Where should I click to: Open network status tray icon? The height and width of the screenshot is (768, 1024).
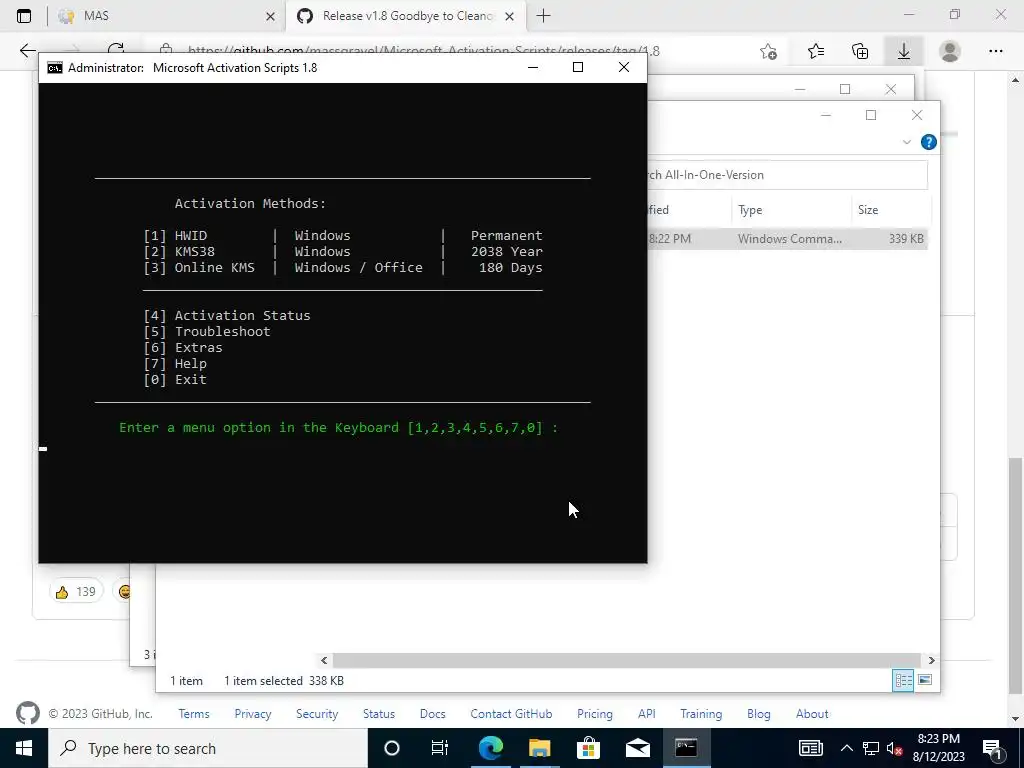(871, 748)
